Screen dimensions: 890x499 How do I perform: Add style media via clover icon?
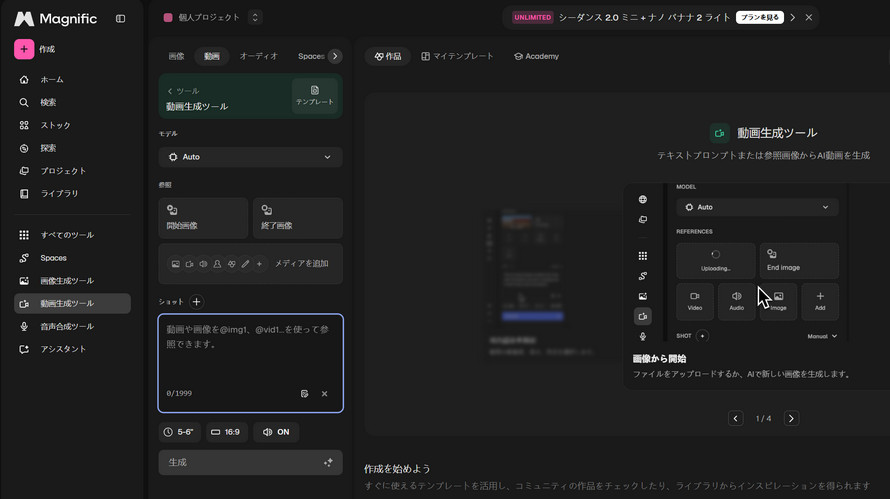click(232, 264)
